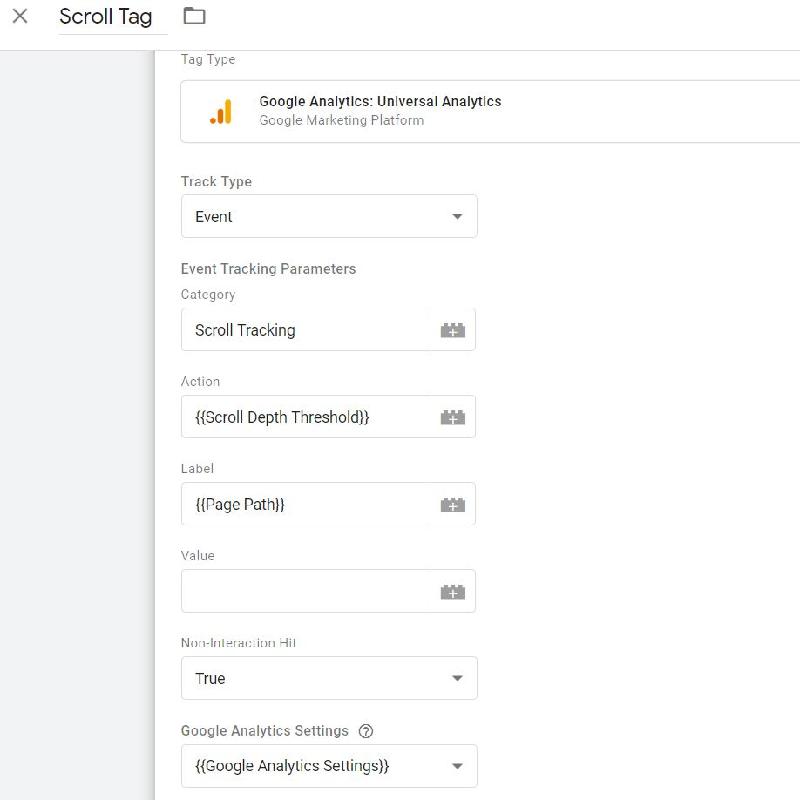Click the empty Value input field
Viewport: 800px width, 800px height.
click(305, 592)
